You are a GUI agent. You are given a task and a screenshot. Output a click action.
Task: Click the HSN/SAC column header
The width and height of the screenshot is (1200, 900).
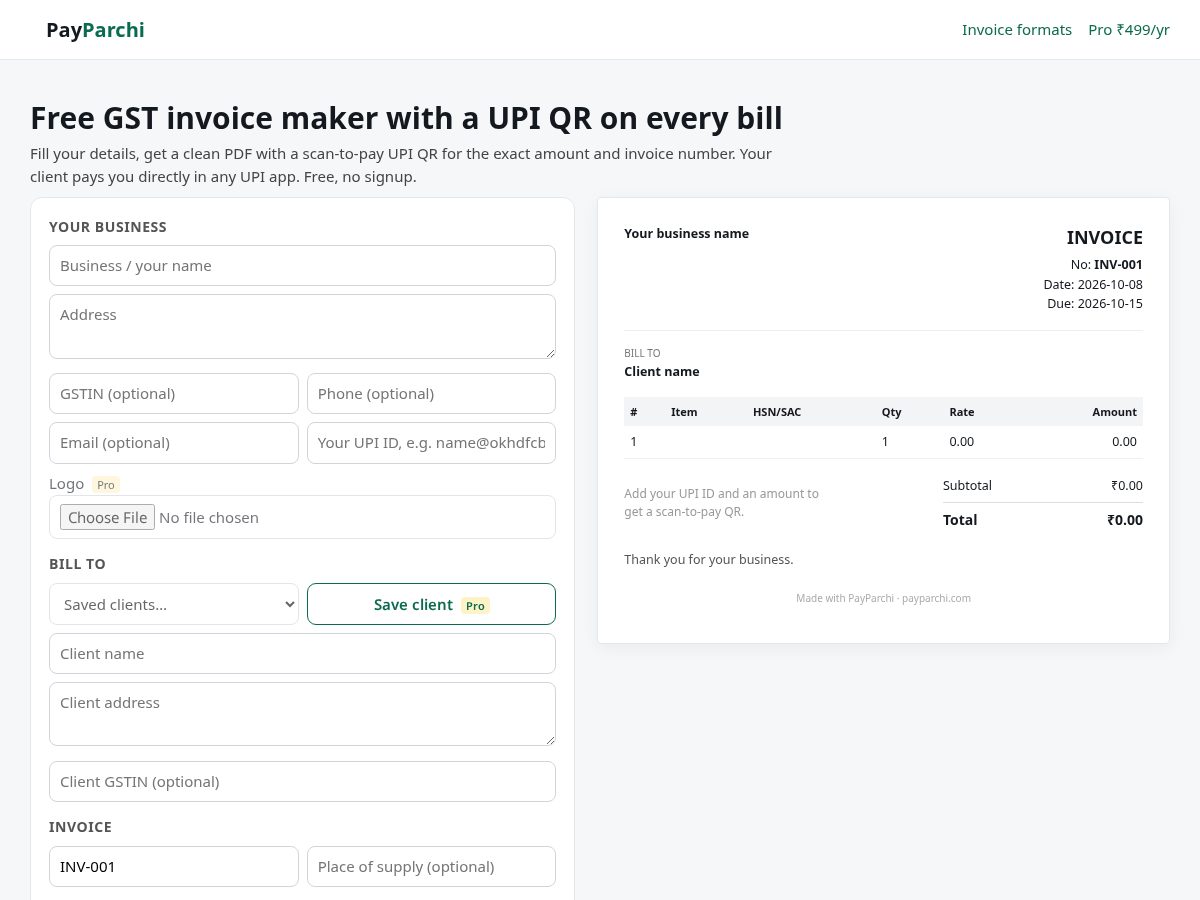coord(777,412)
